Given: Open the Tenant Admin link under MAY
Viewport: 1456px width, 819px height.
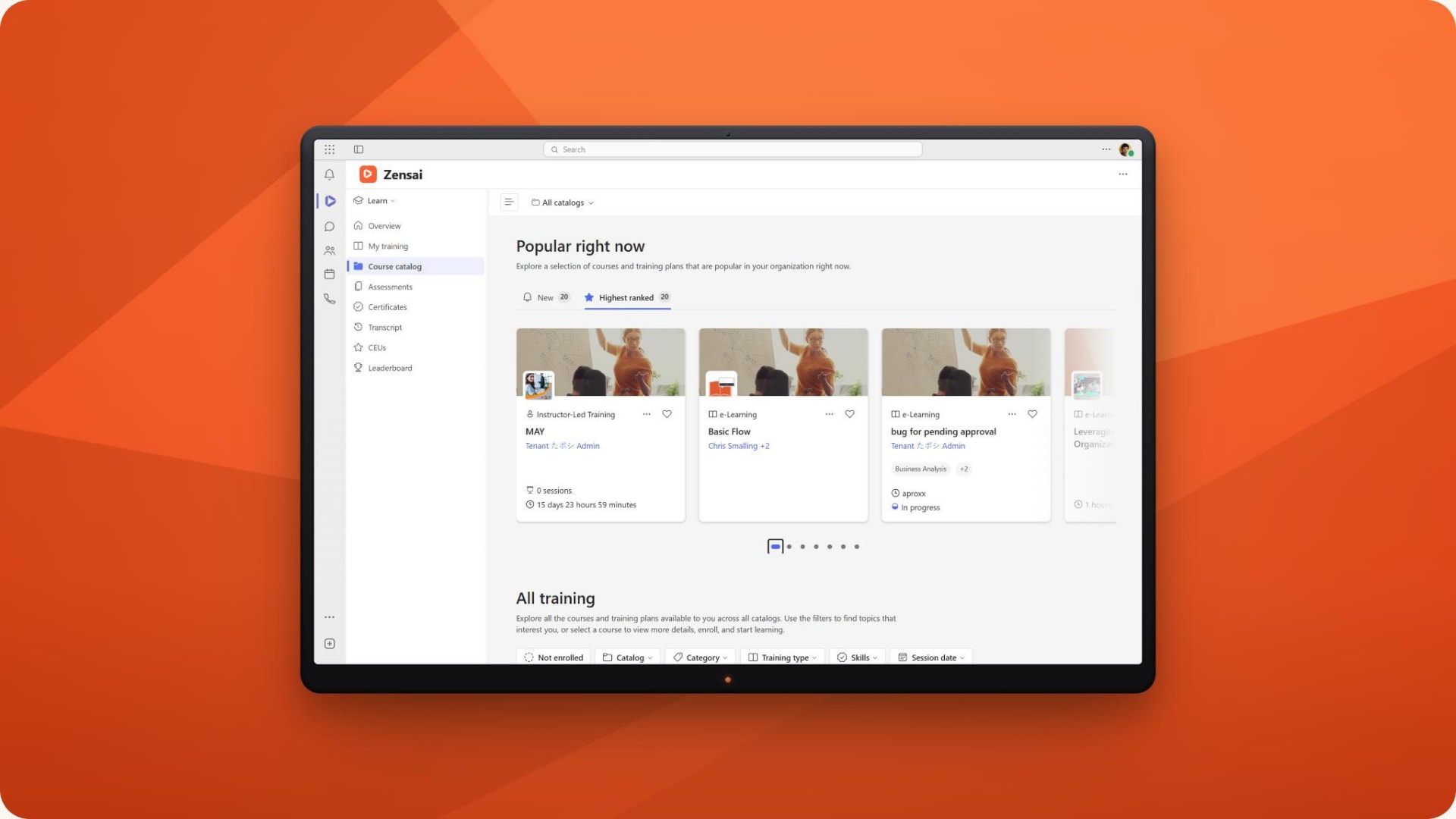Looking at the screenshot, I should point(563,446).
